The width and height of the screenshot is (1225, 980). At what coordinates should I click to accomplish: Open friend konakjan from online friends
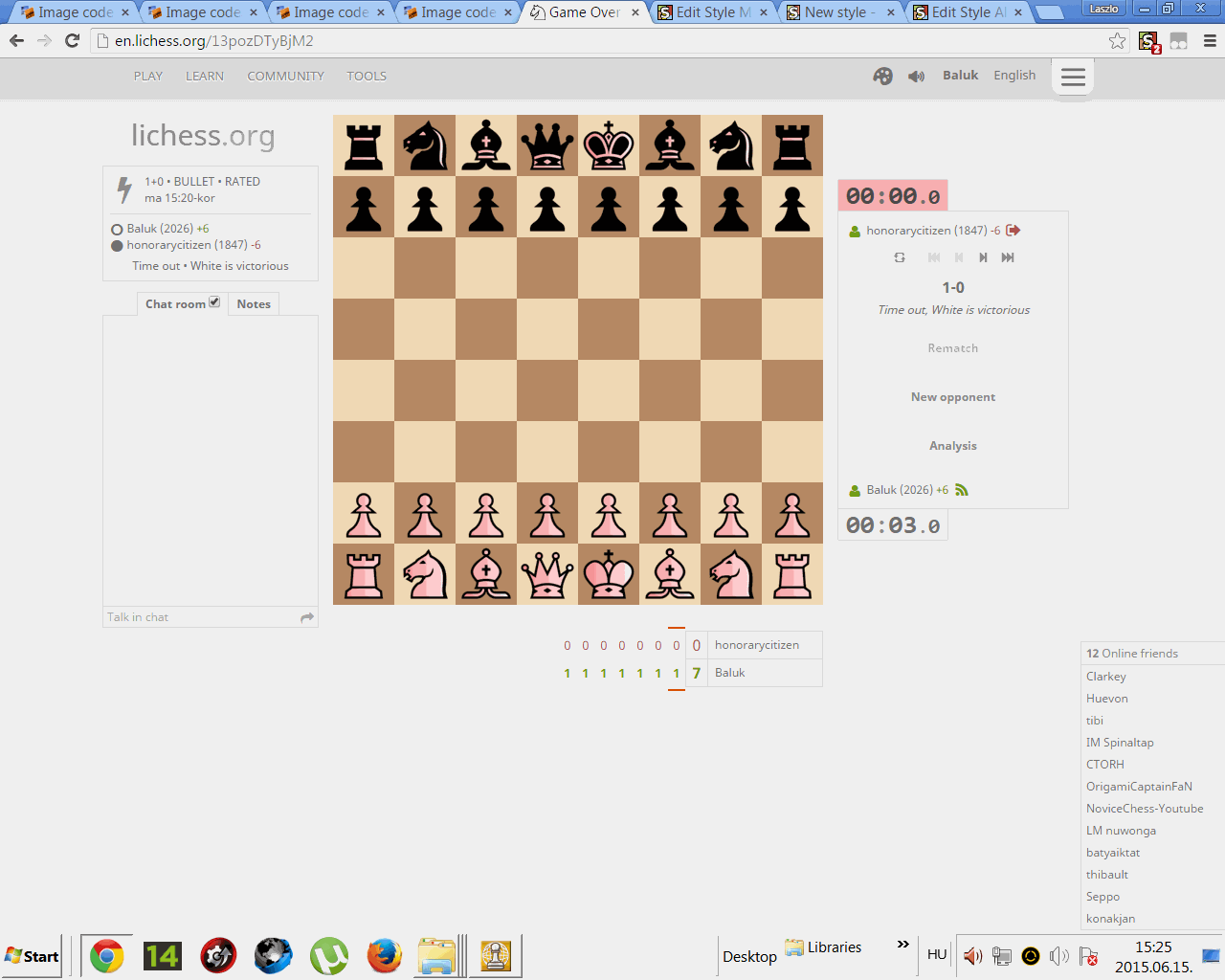click(x=1110, y=919)
